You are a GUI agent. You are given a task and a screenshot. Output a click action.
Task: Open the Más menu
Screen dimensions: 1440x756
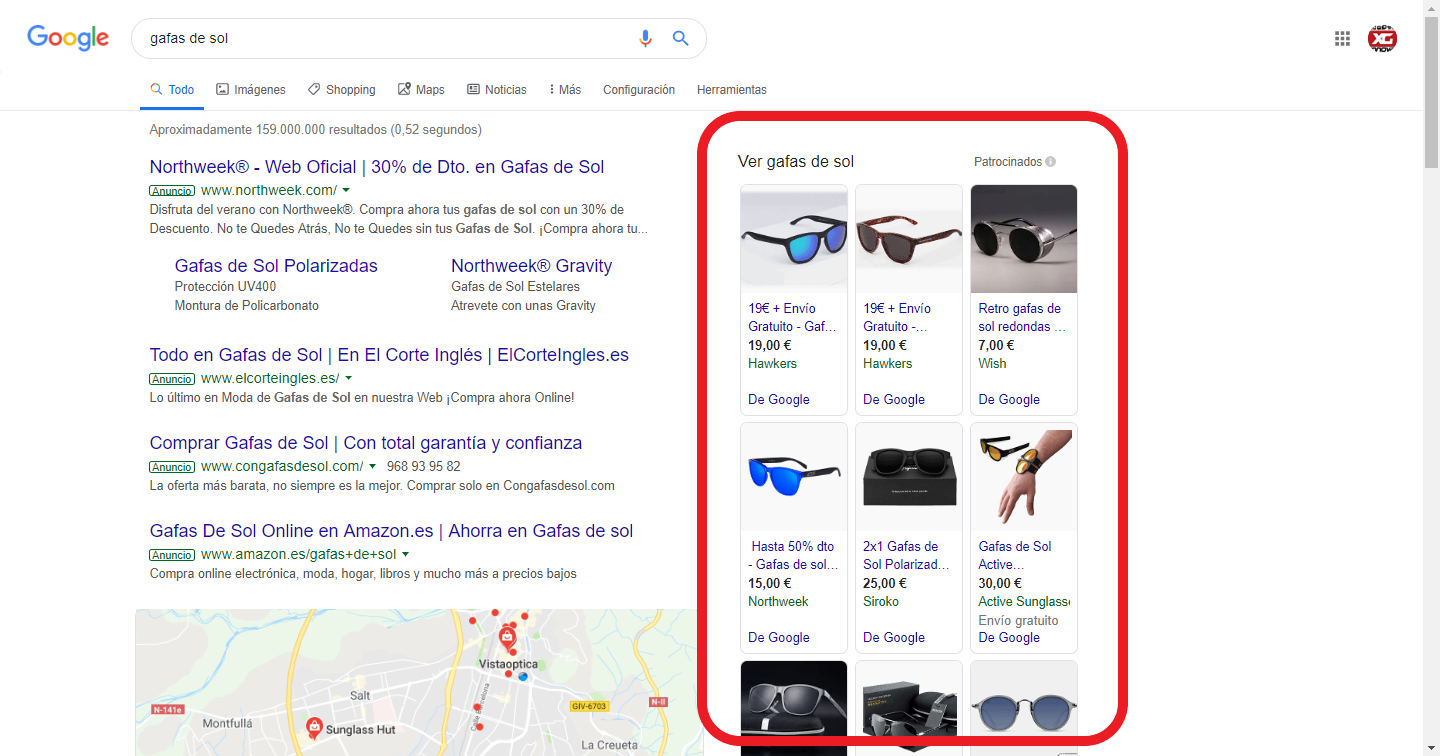click(x=565, y=90)
